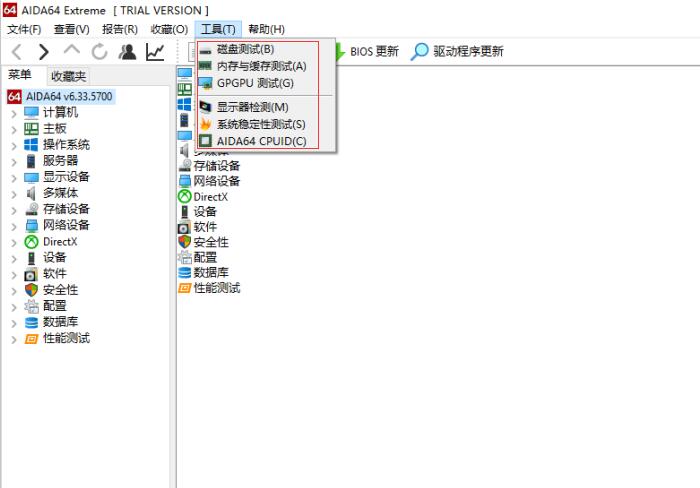Launch 系统稳定性测试(S) from the open menu
Screen dimensions: 700x488
pos(261,124)
